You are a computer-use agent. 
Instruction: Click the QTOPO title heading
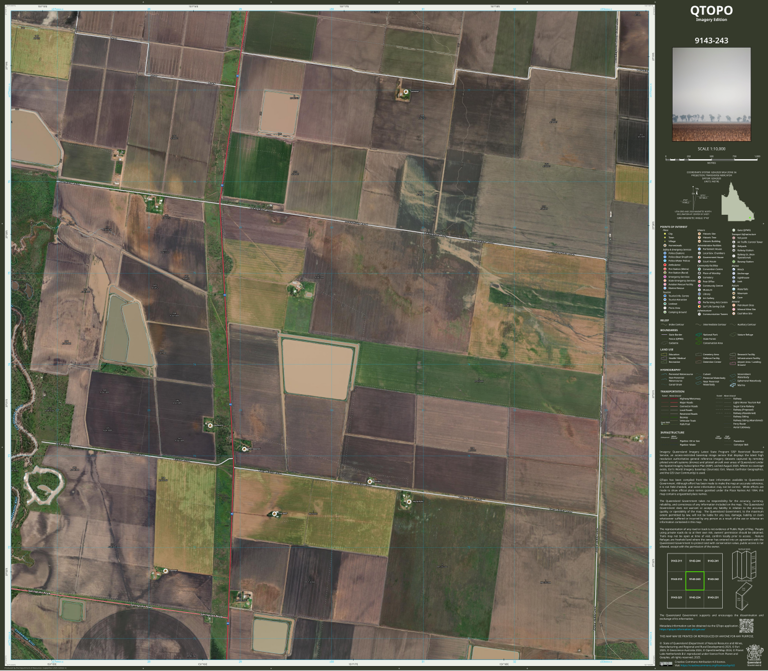point(711,10)
